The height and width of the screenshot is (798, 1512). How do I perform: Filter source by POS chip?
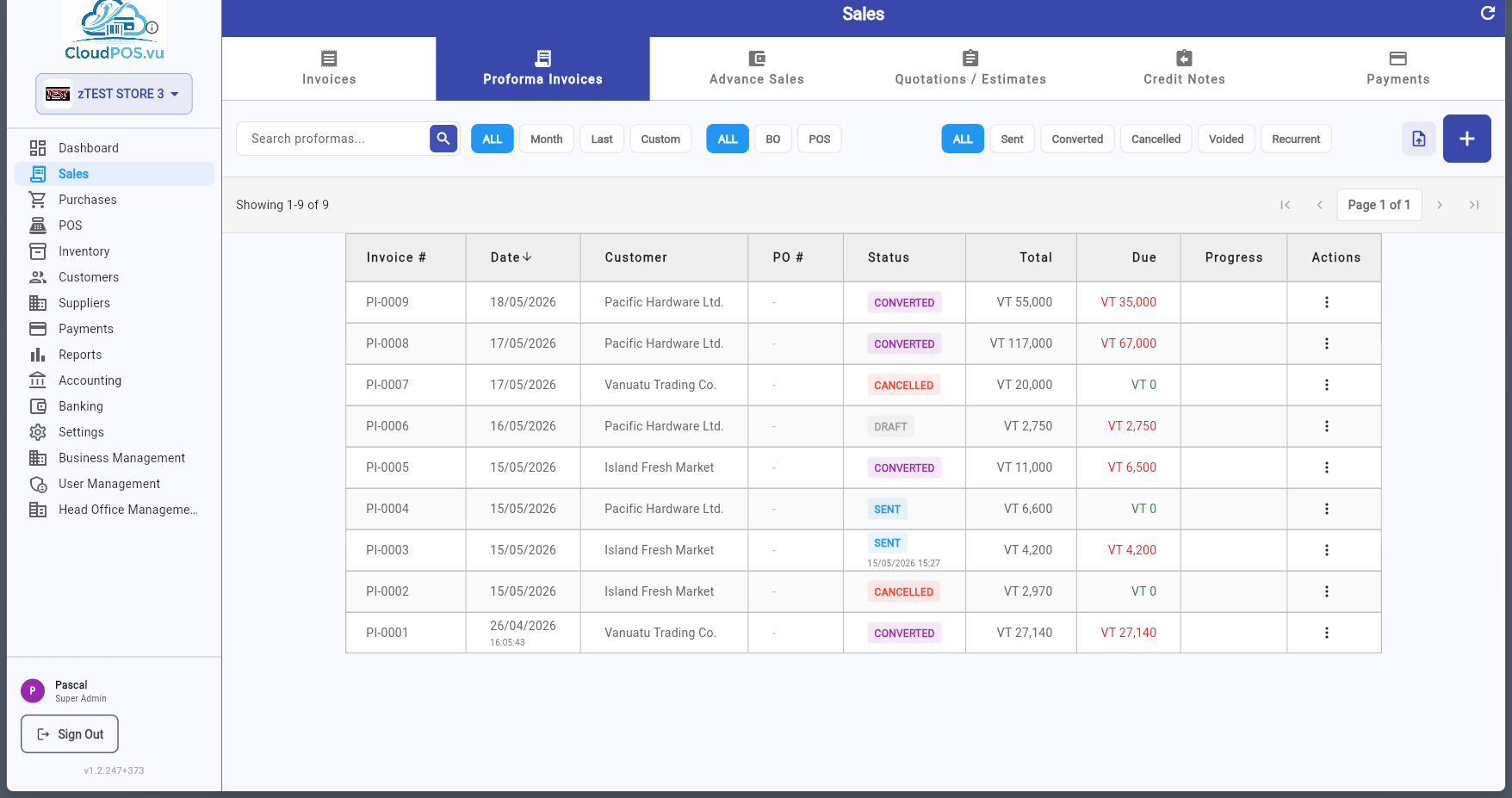(x=820, y=139)
